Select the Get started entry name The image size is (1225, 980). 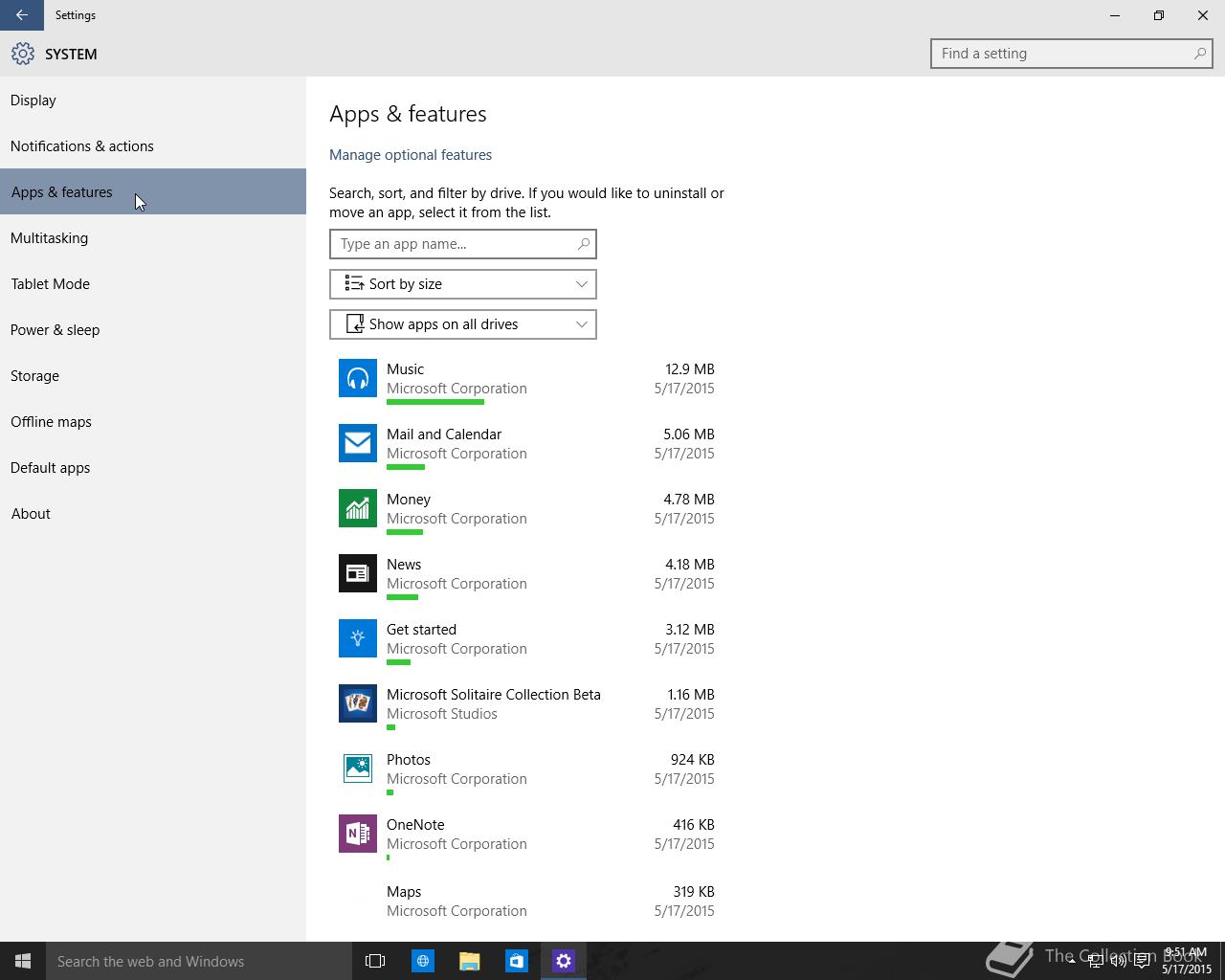tap(421, 629)
